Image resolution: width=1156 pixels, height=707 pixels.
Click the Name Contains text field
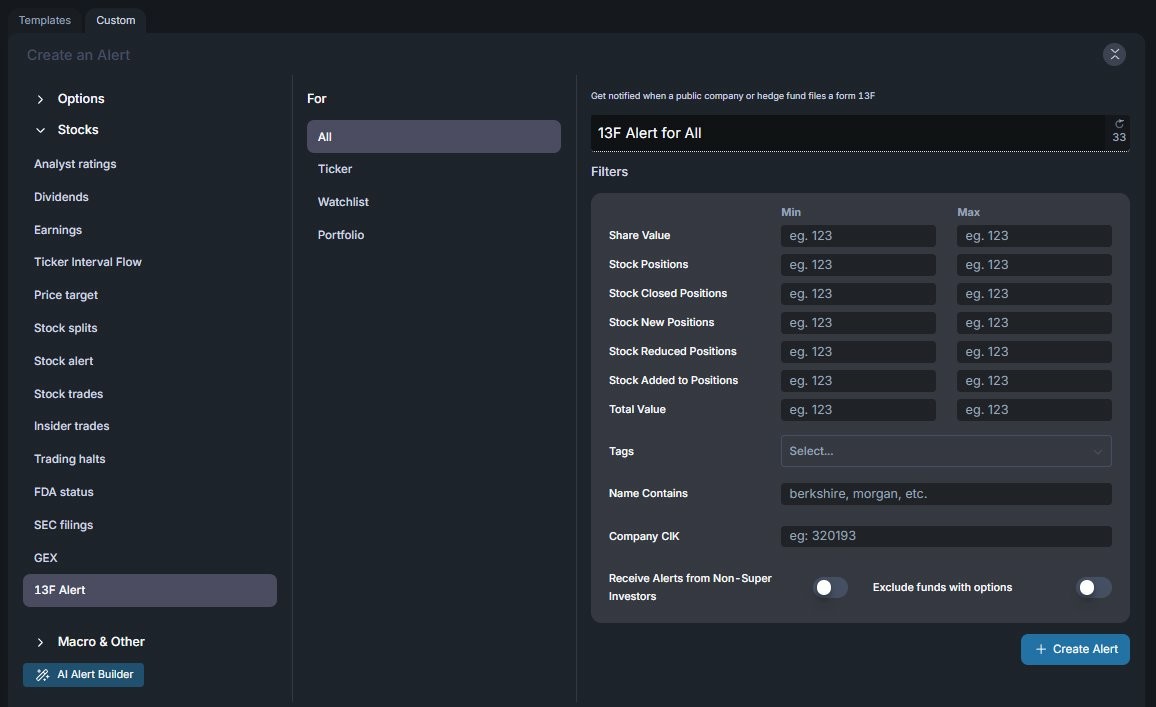click(945, 494)
